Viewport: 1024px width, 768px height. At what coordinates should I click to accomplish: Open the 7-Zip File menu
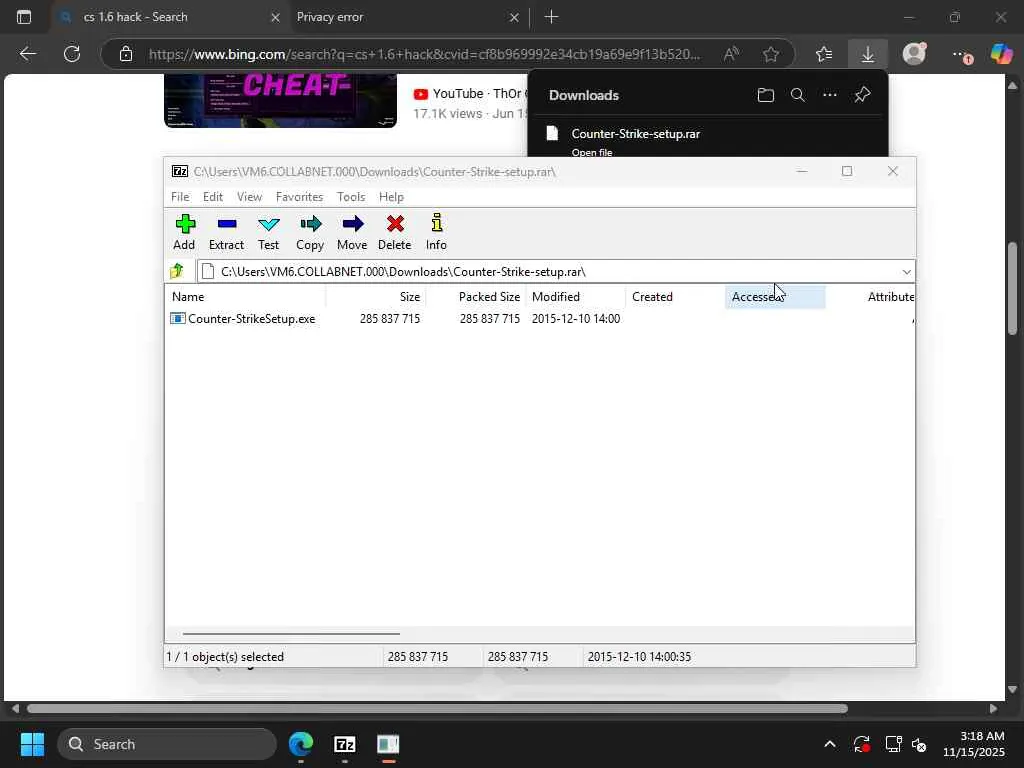180,197
